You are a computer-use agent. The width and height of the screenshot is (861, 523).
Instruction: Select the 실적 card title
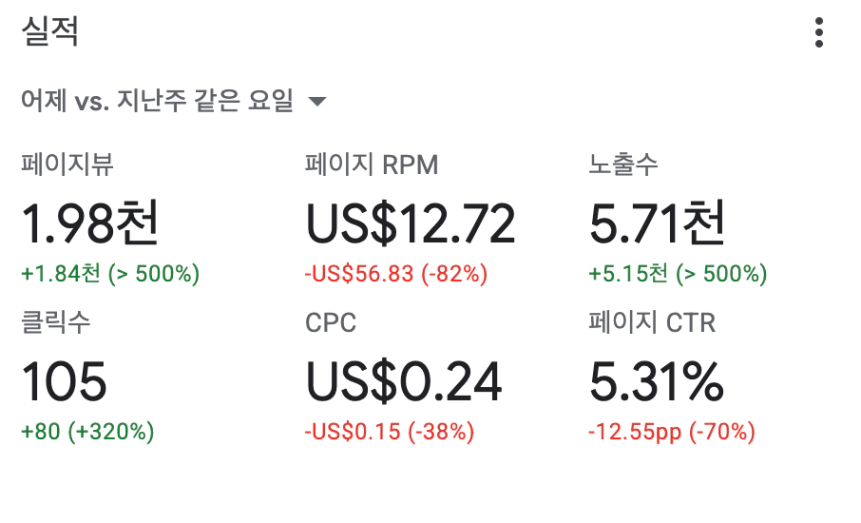(x=50, y=31)
